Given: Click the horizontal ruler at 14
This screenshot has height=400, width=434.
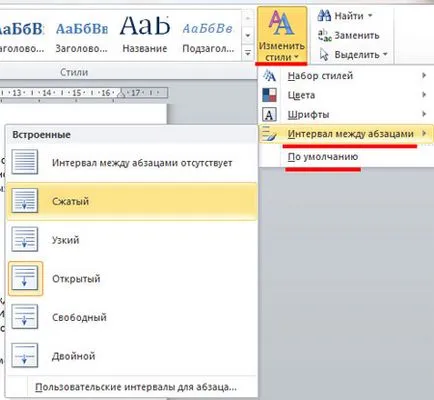Looking at the screenshot, I should [47, 93].
